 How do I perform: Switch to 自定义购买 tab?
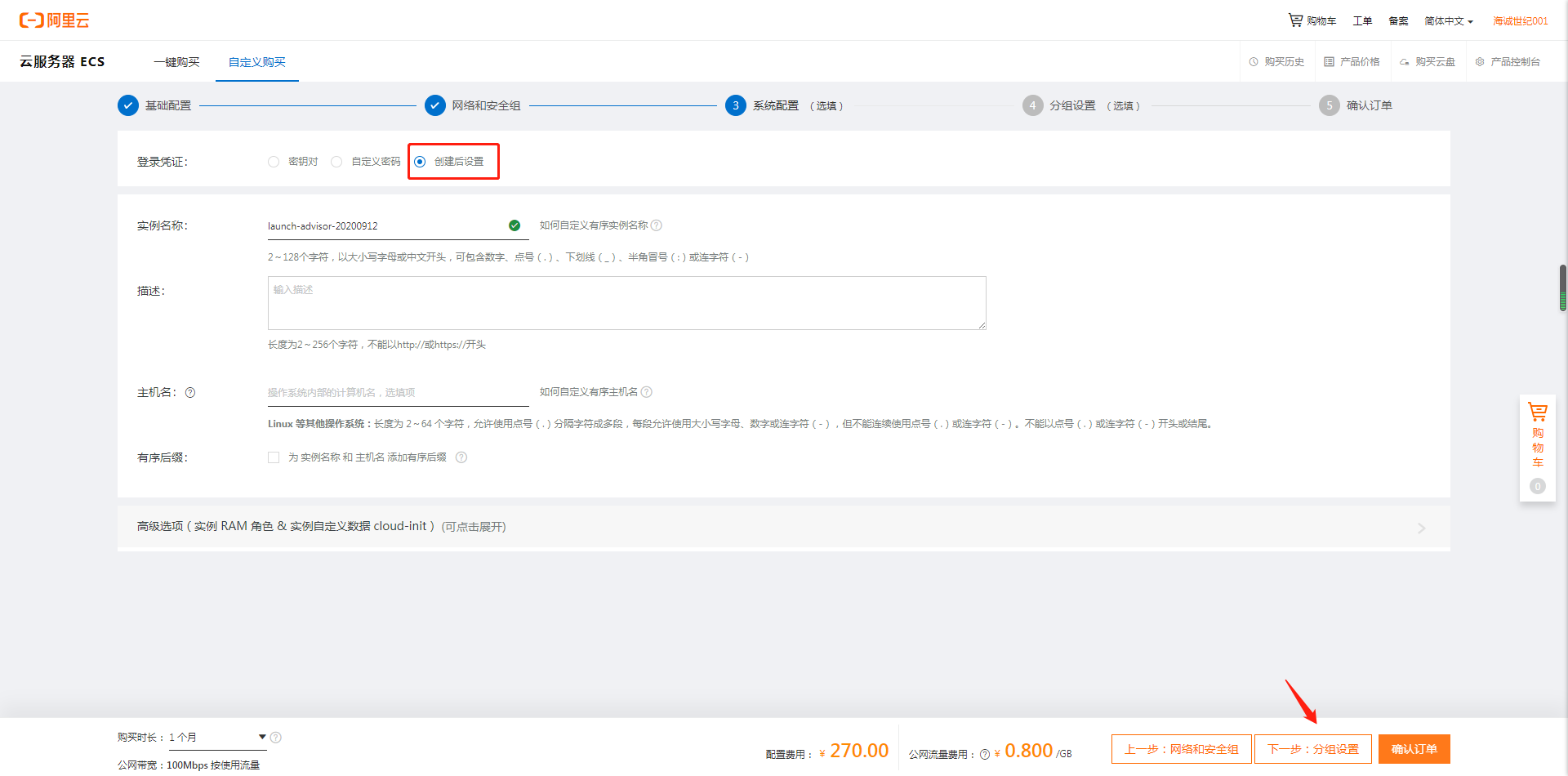(x=257, y=62)
